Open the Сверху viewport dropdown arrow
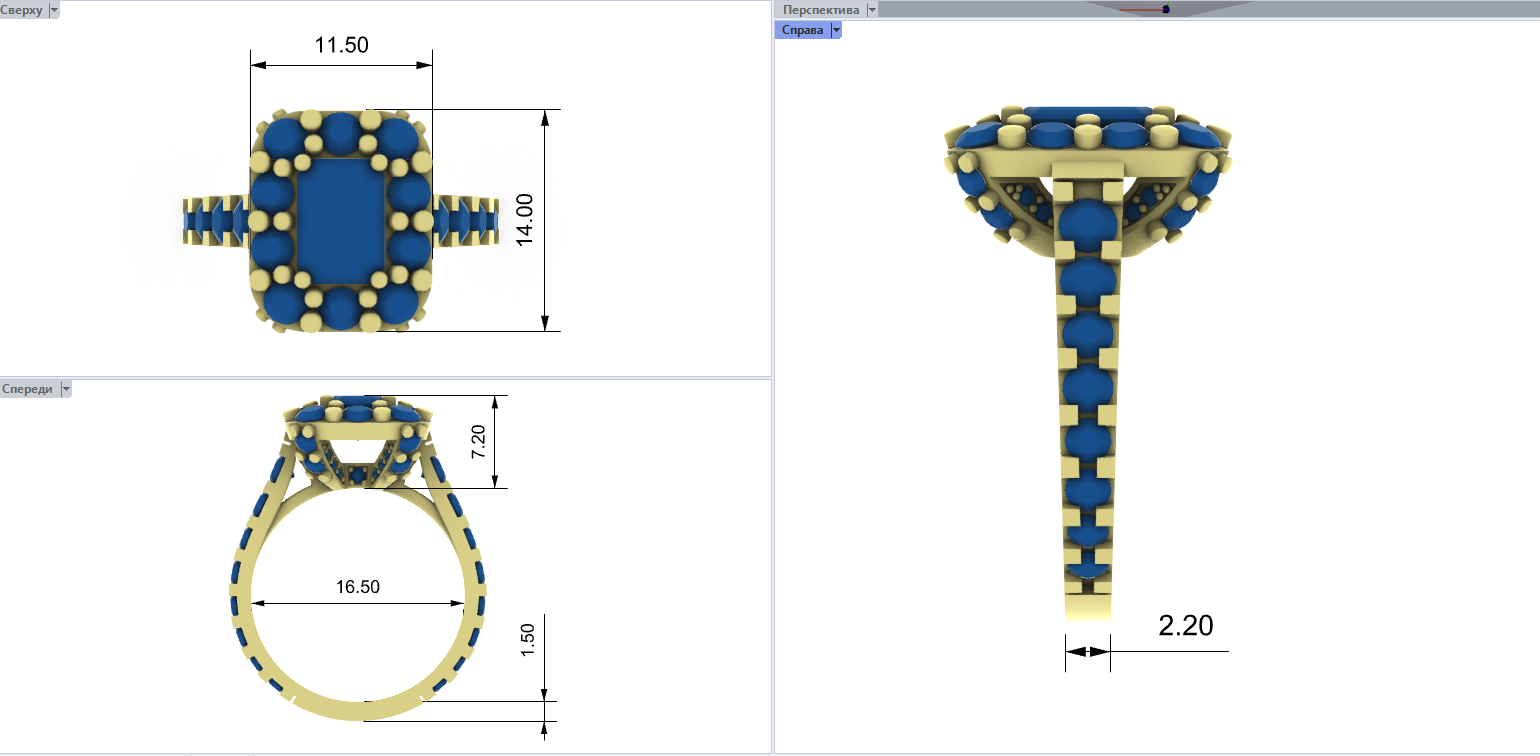The width and height of the screenshot is (1540, 756). tap(54, 10)
